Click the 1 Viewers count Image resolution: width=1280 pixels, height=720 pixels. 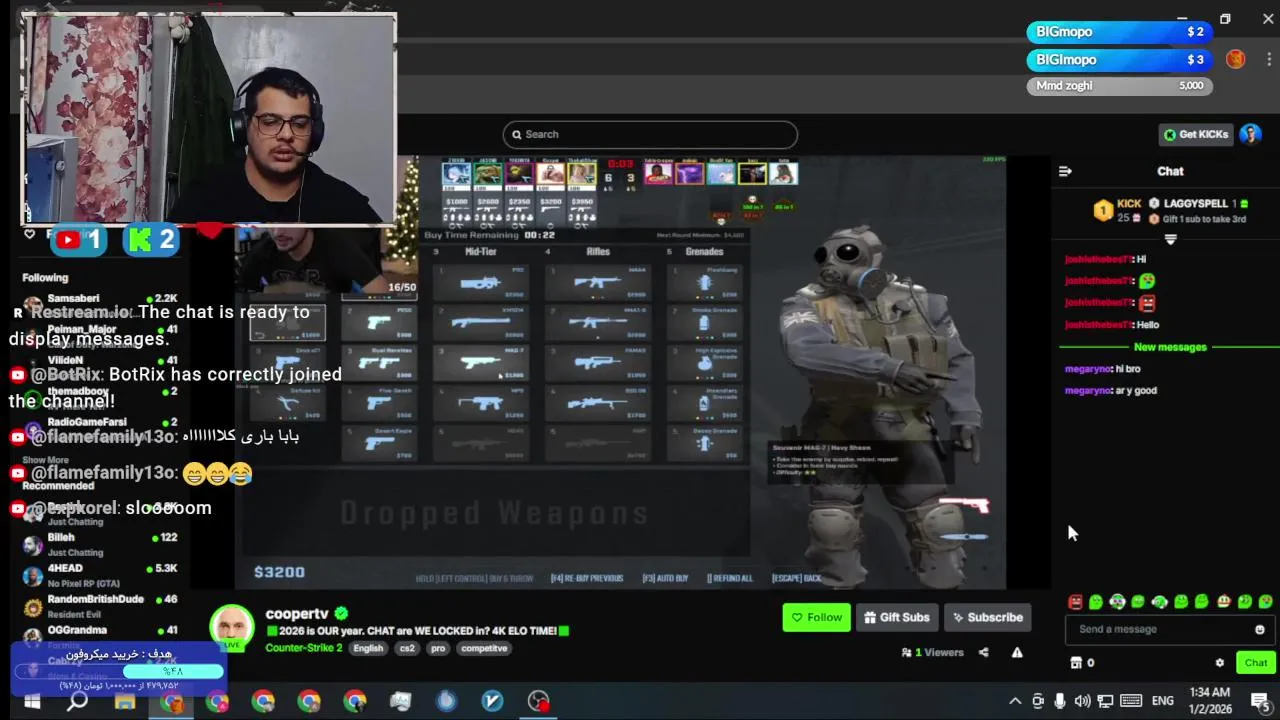(x=933, y=652)
